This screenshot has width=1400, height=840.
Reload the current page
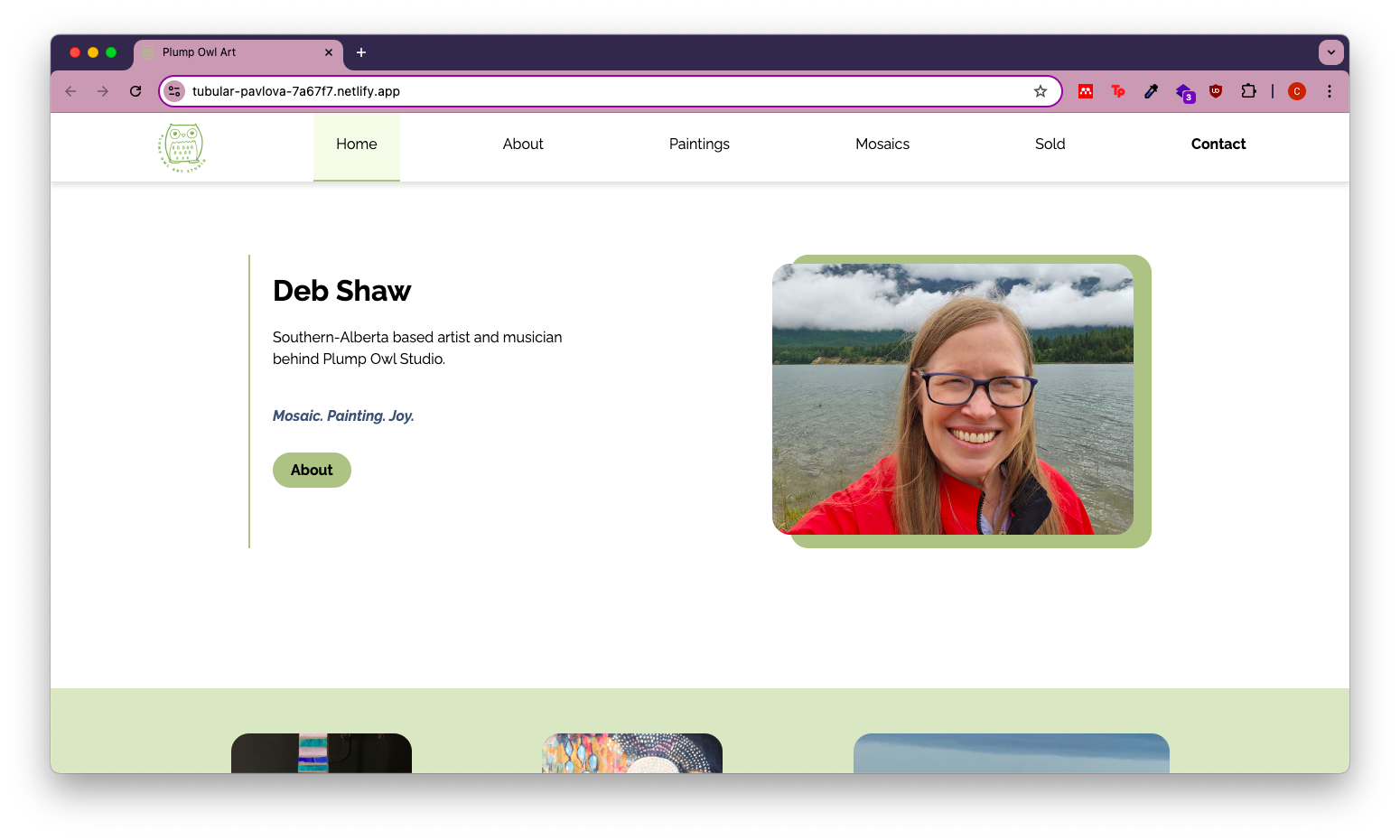coord(135,91)
